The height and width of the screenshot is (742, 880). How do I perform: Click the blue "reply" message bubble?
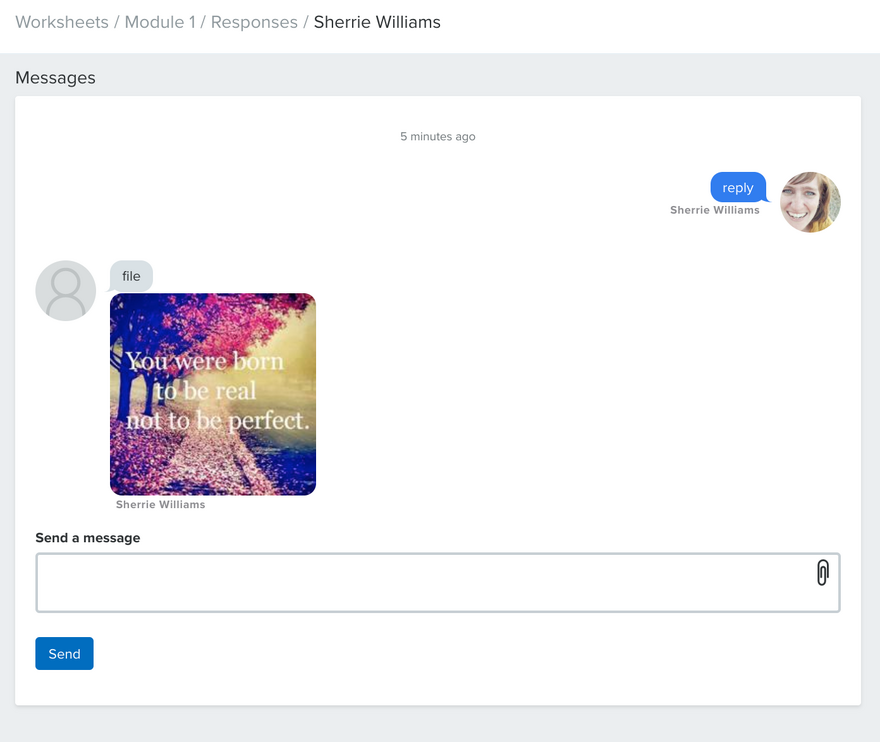pyautogui.click(x=738, y=188)
